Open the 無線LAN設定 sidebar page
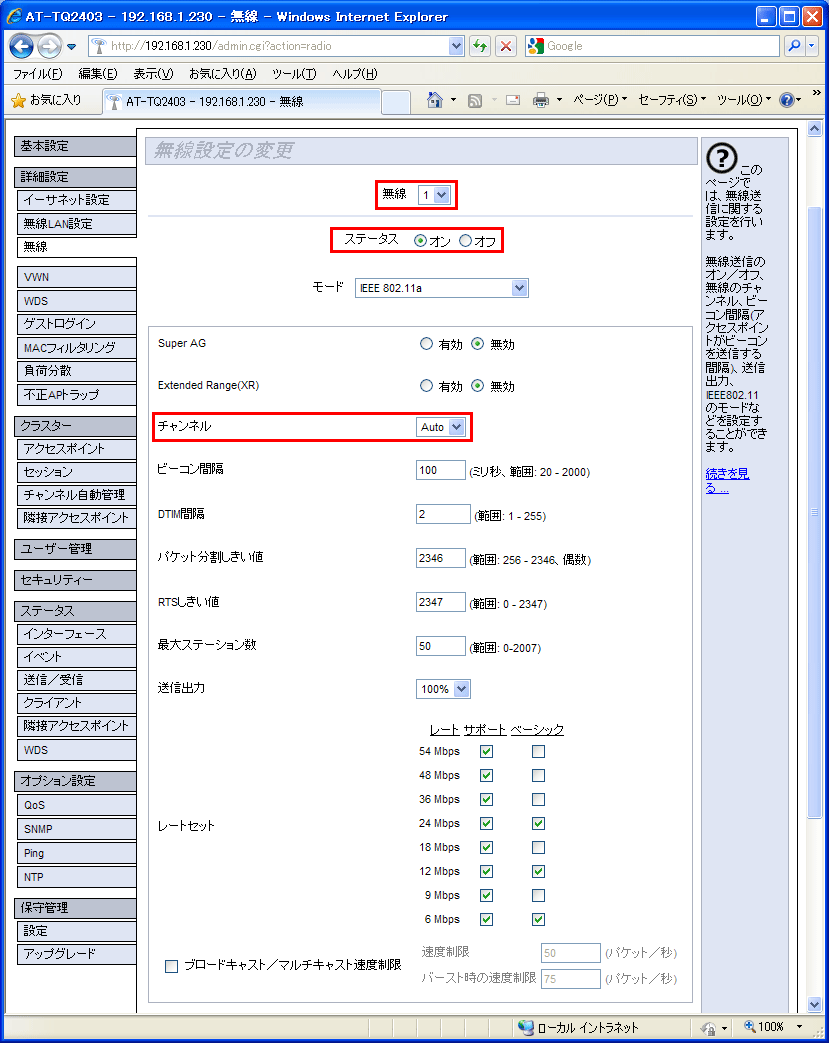 pyautogui.click(x=77, y=224)
